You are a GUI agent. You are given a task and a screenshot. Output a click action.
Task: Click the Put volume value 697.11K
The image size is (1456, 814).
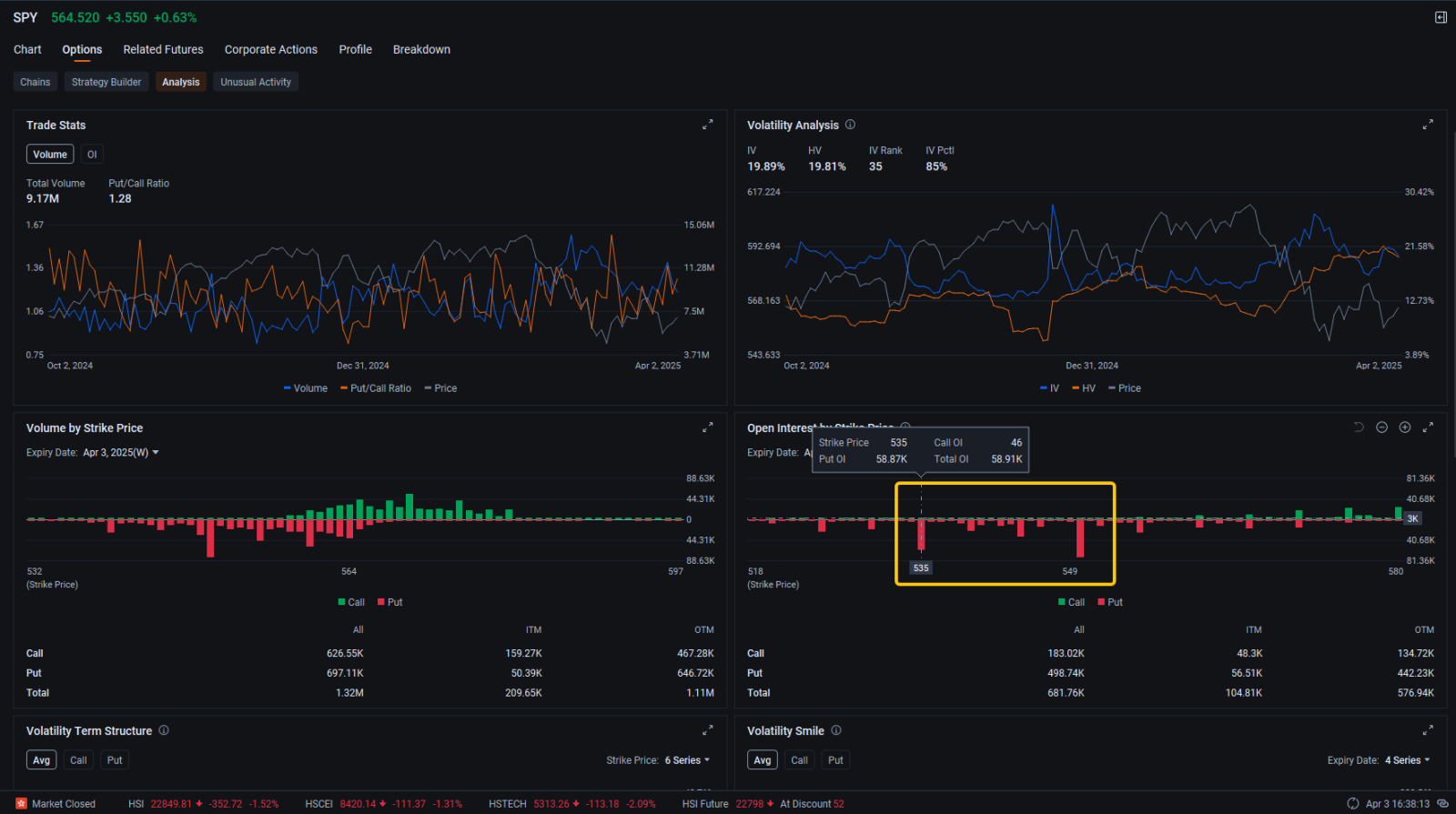pos(345,673)
